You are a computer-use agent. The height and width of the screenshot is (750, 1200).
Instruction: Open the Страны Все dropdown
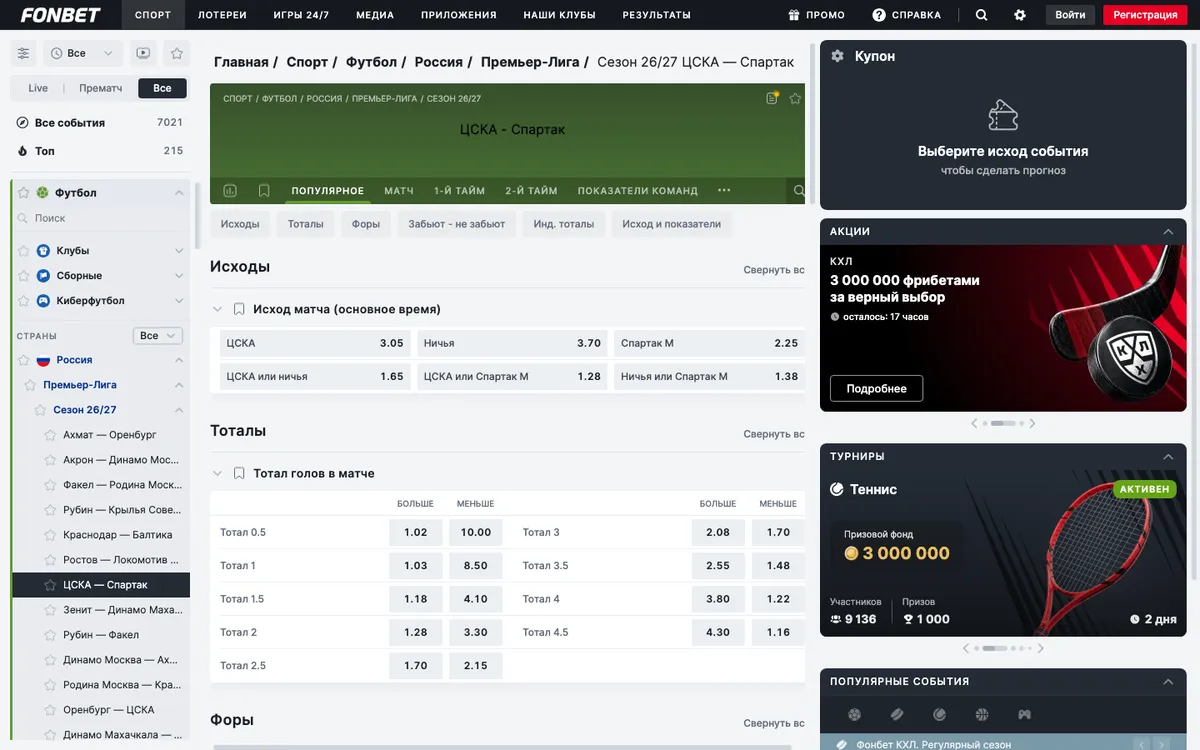point(158,336)
